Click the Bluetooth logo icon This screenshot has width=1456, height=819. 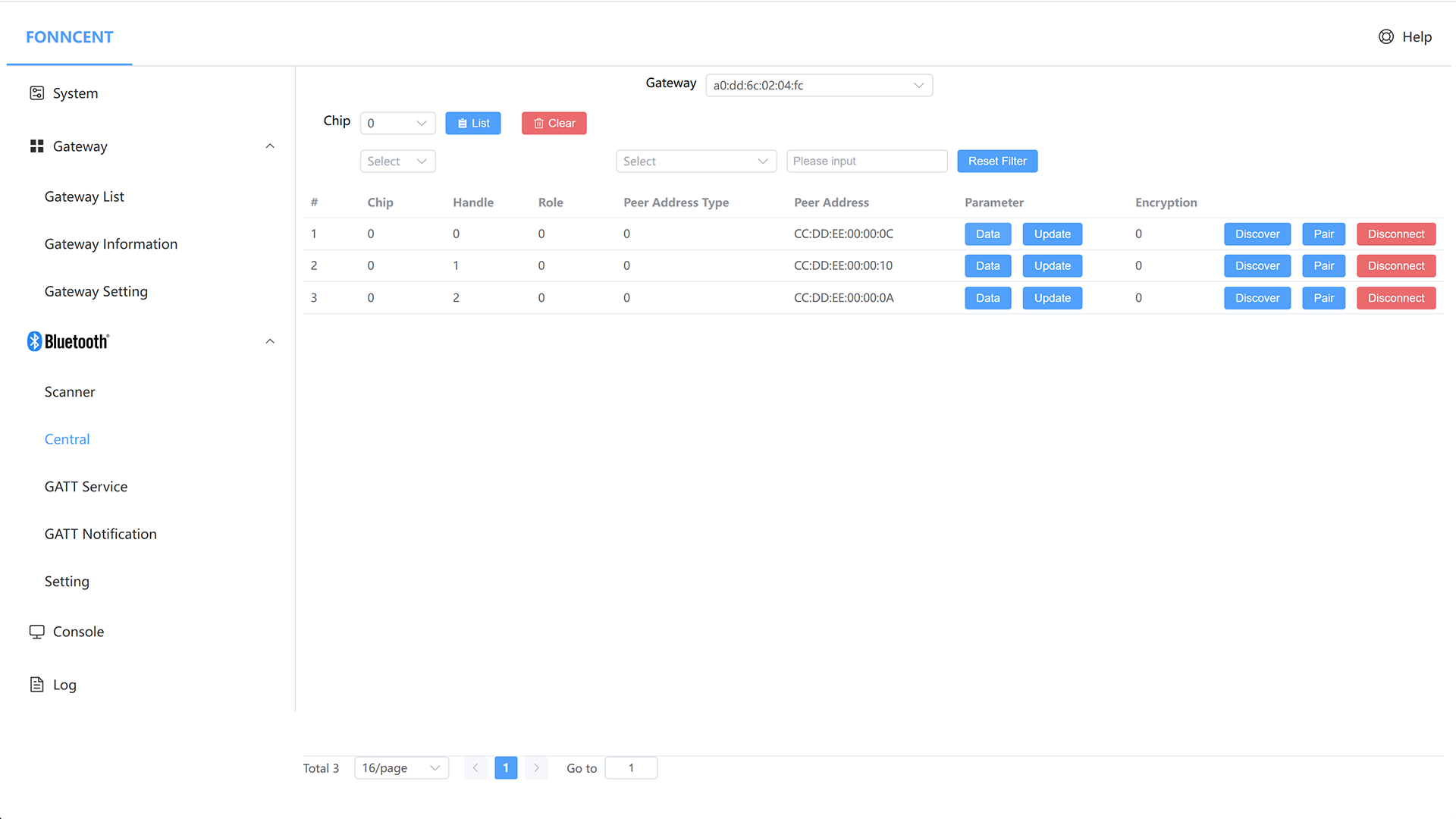(34, 341)
